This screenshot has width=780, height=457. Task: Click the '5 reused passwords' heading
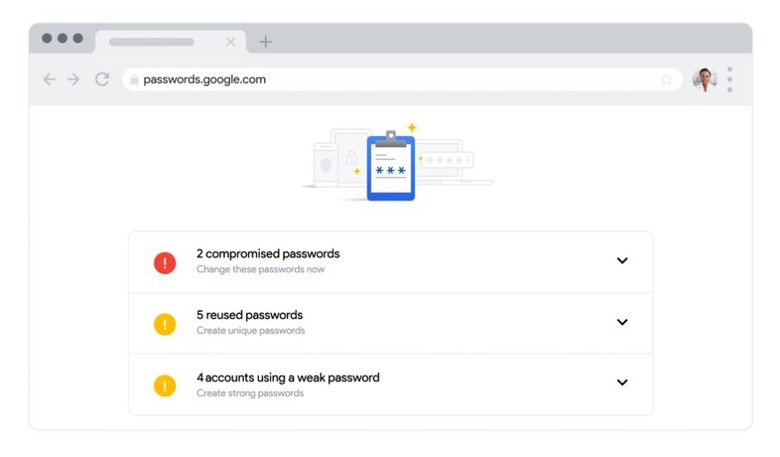(x=249, y=315)
